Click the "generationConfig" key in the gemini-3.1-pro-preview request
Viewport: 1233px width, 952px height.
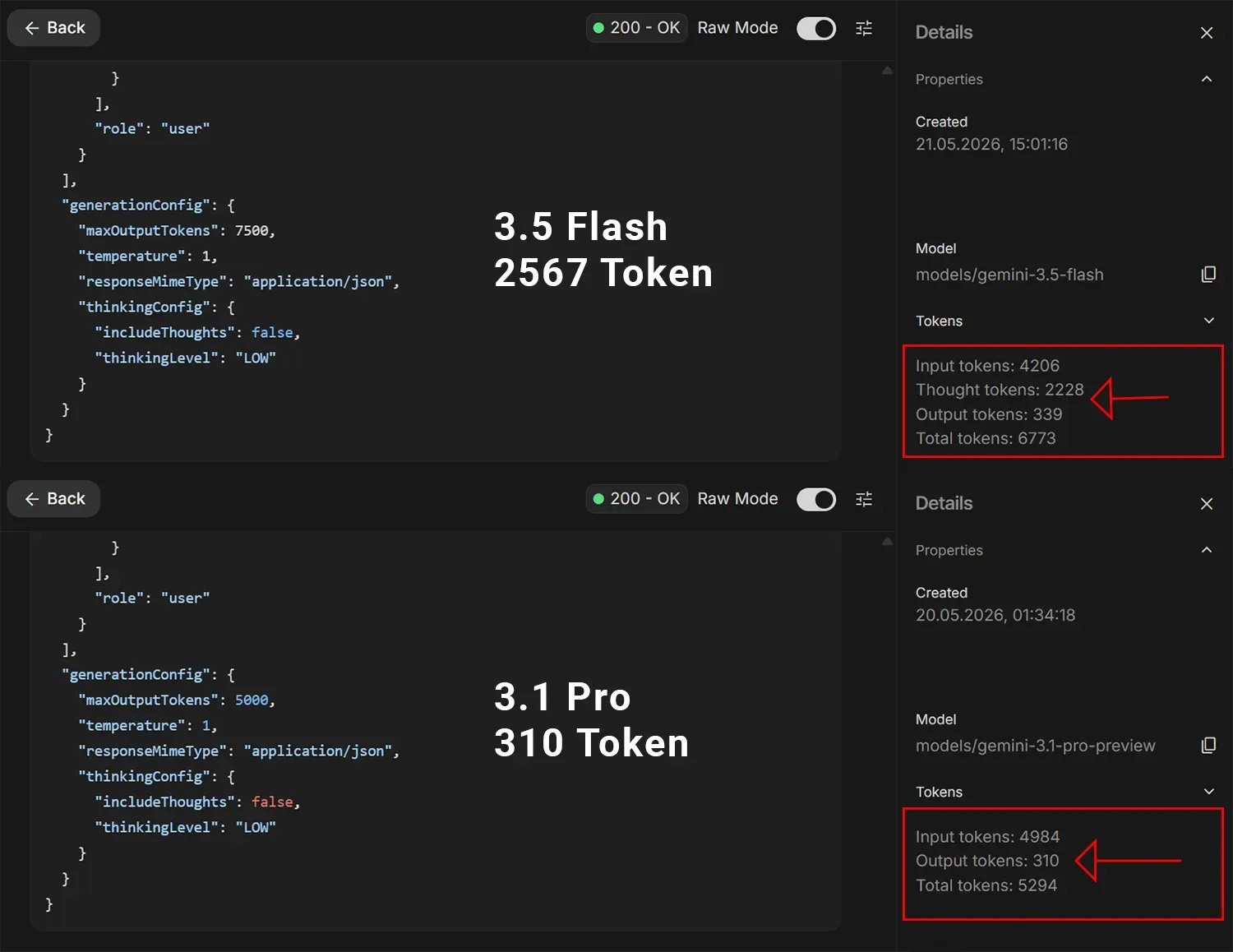(136, 675)
